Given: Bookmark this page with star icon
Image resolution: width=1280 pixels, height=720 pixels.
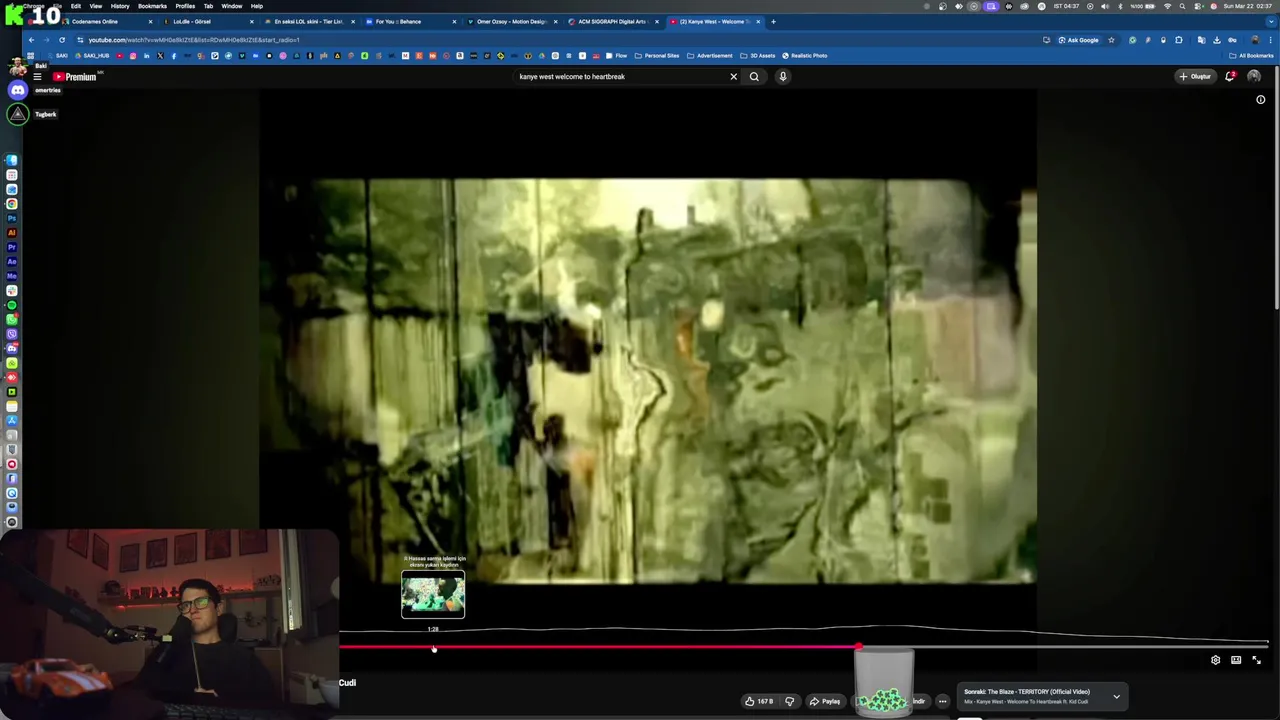Looking at the screenshot, I should [x=1111, y=40].
